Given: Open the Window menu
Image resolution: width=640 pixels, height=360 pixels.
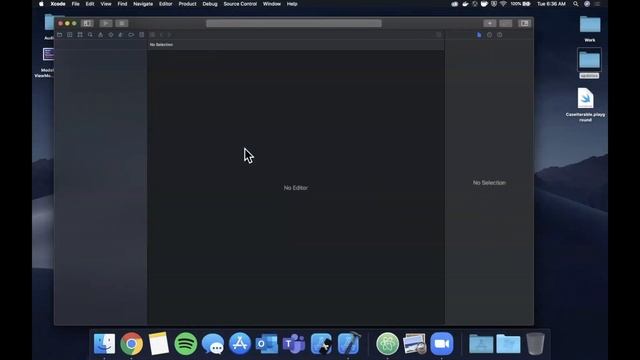Looking at the screenshot, I should tap(271, 4).
